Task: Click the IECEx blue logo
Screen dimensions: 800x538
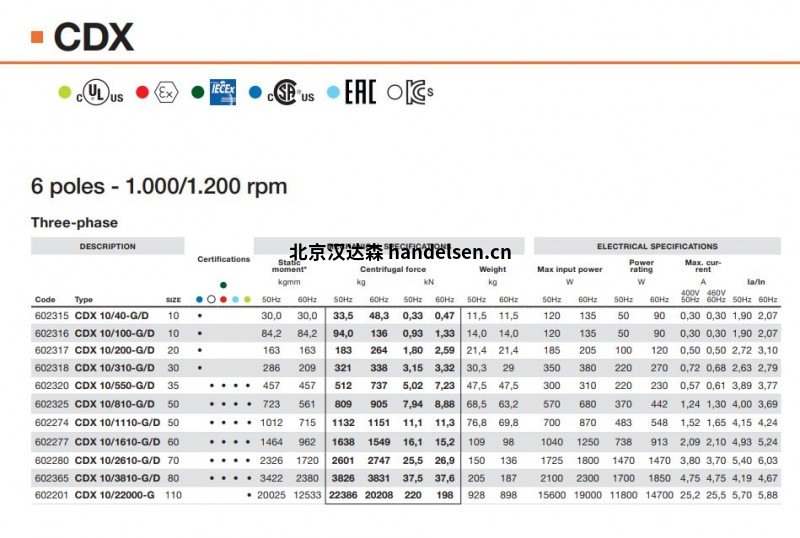Action: pyautogui.click(x=223, y=92)
